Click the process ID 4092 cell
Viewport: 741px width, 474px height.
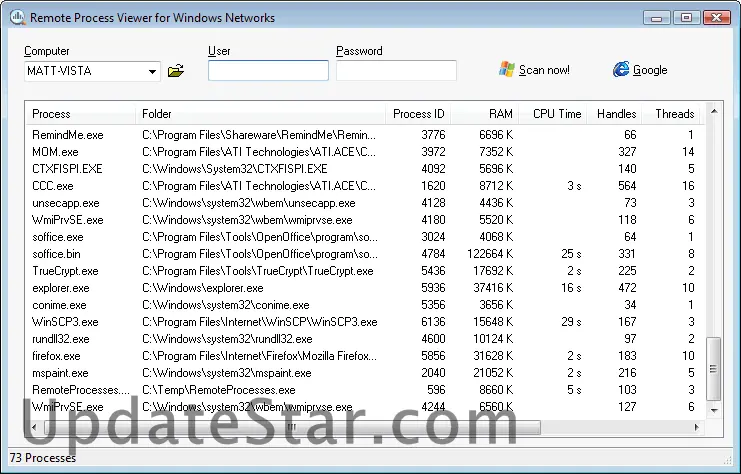click(x=433, y=169)
